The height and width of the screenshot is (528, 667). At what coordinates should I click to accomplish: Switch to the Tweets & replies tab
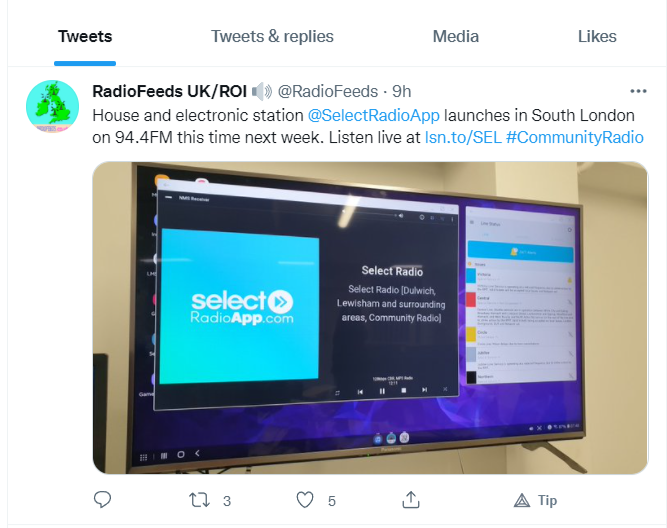[272, 37]
